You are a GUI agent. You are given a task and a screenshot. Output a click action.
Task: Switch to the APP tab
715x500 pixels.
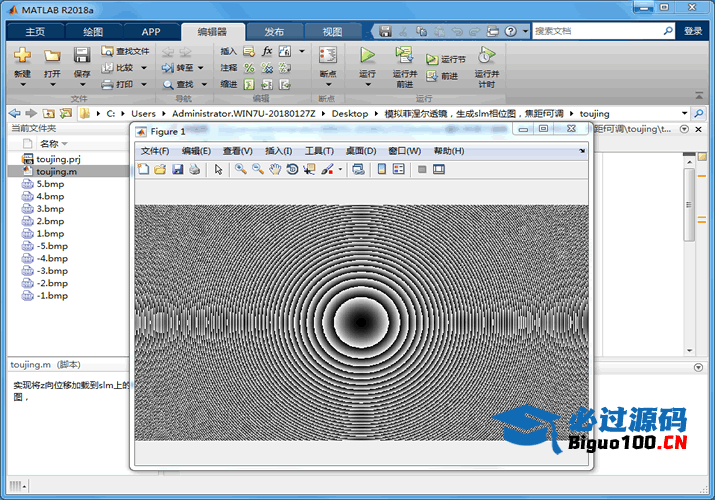point(150,31)
